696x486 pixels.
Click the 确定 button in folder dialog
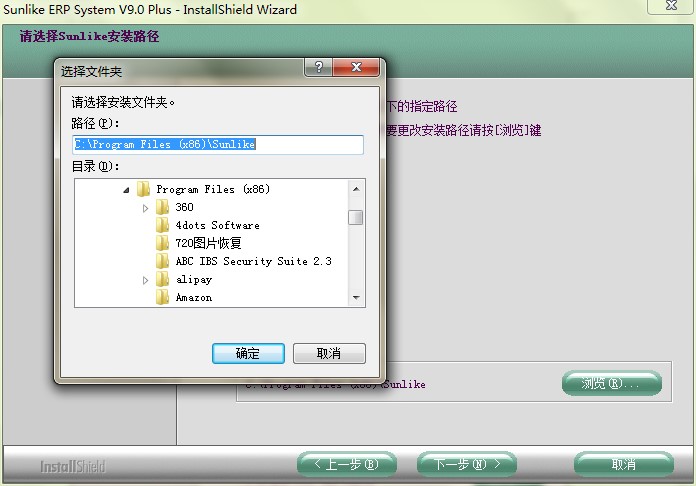point(248,353)
